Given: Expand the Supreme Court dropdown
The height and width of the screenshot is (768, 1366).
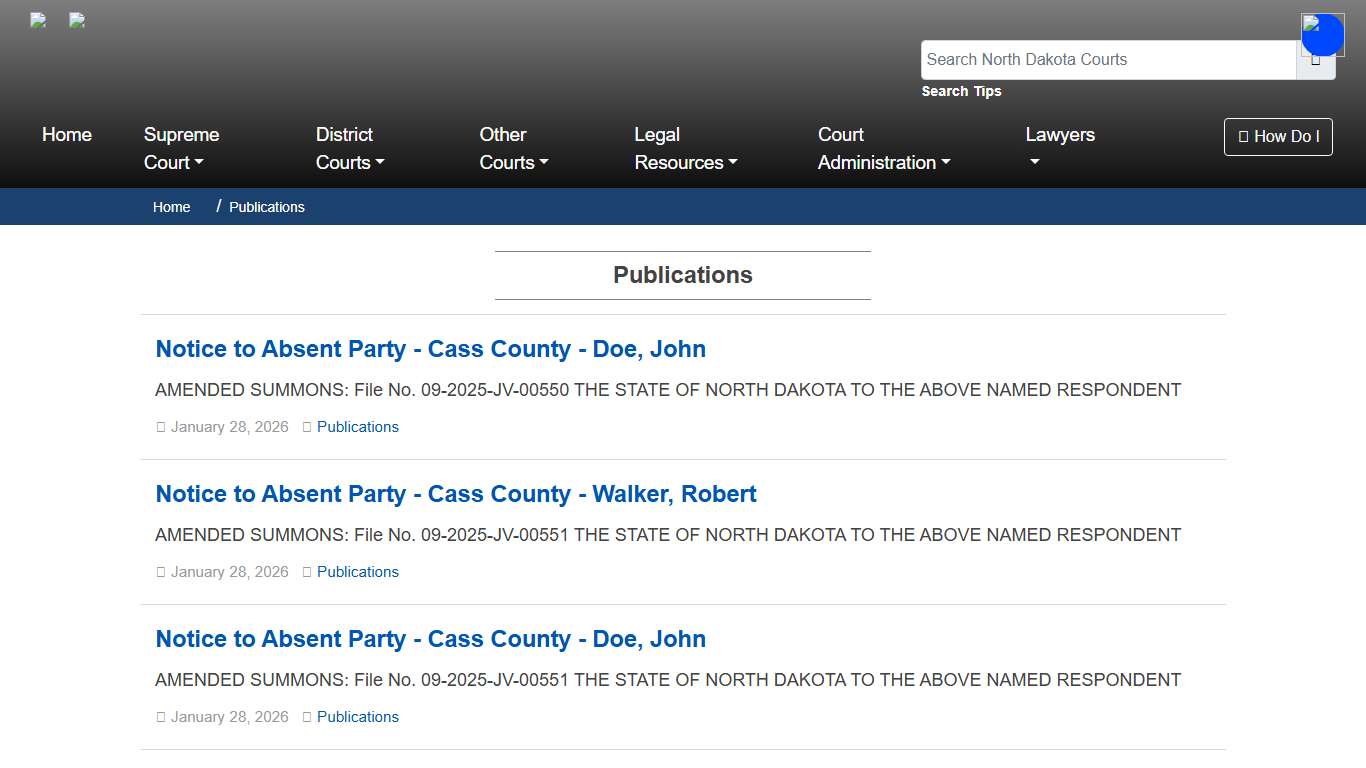Looking at the screenshot, I should click(181, 148).
